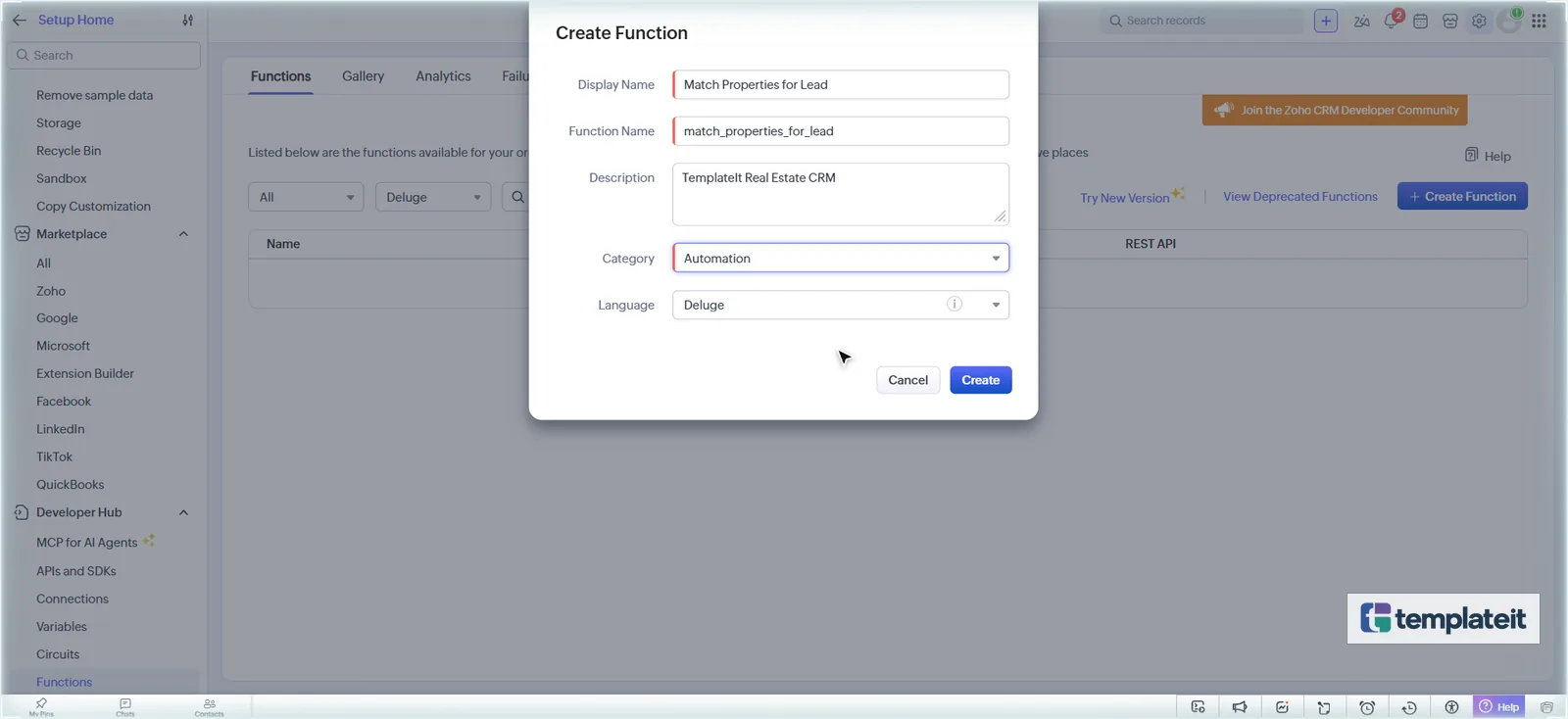Switch to the Analytics tab
1568x719 pixels.
(x=443, y=76)
